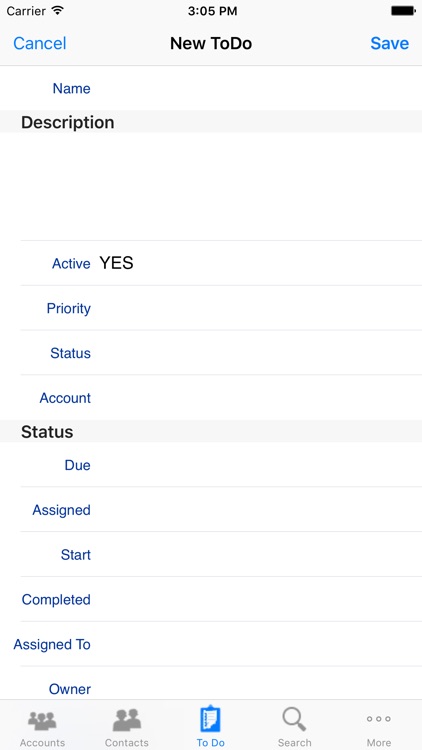Tap the Wi-Fi status icon
Viewport: 422px width, 750px height.
(x=57, y=11)
